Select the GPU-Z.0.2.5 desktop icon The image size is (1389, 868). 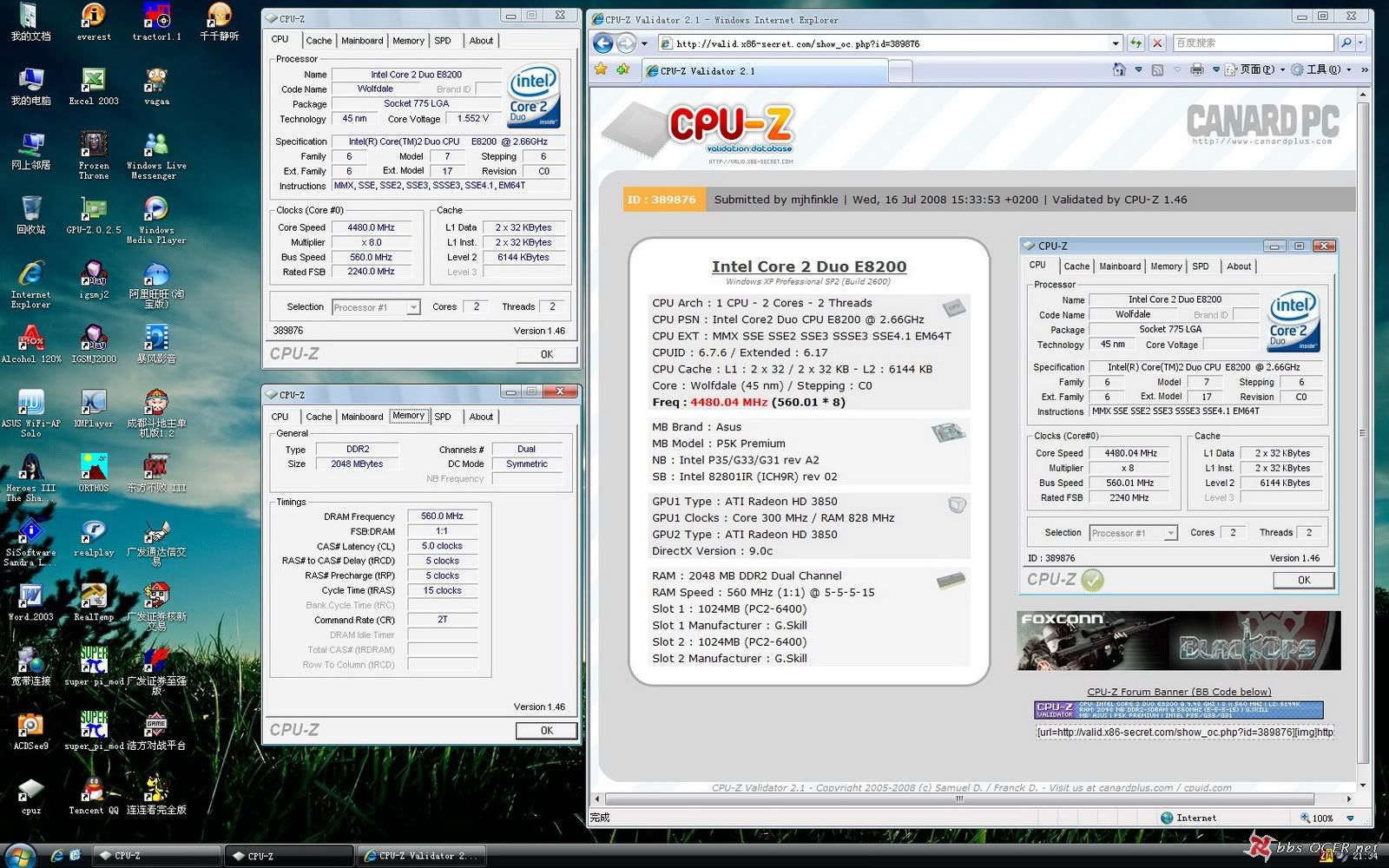click(x=94, y=215)
